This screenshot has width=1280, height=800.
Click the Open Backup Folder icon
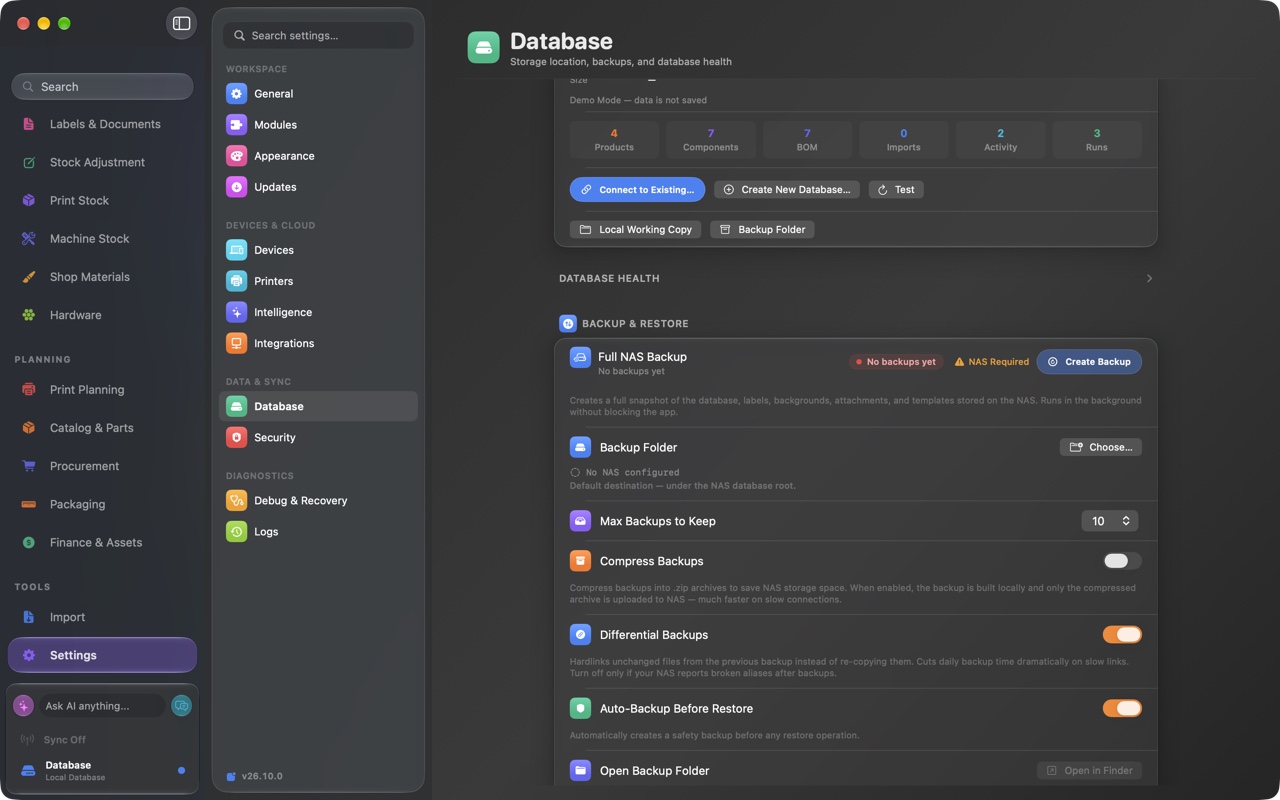[580, 771]
